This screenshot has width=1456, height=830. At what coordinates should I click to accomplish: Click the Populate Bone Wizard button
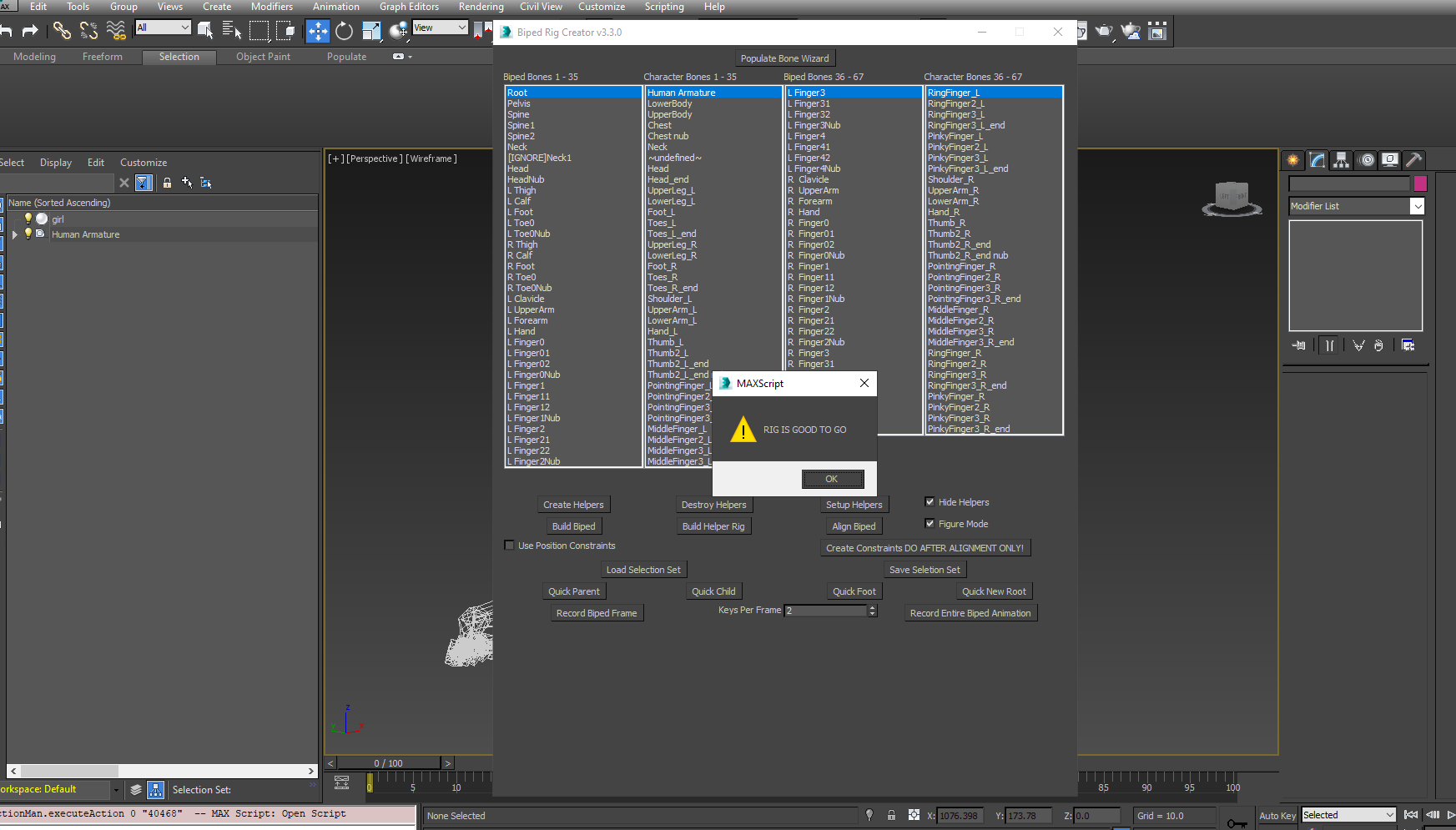(x=785, y=58)
